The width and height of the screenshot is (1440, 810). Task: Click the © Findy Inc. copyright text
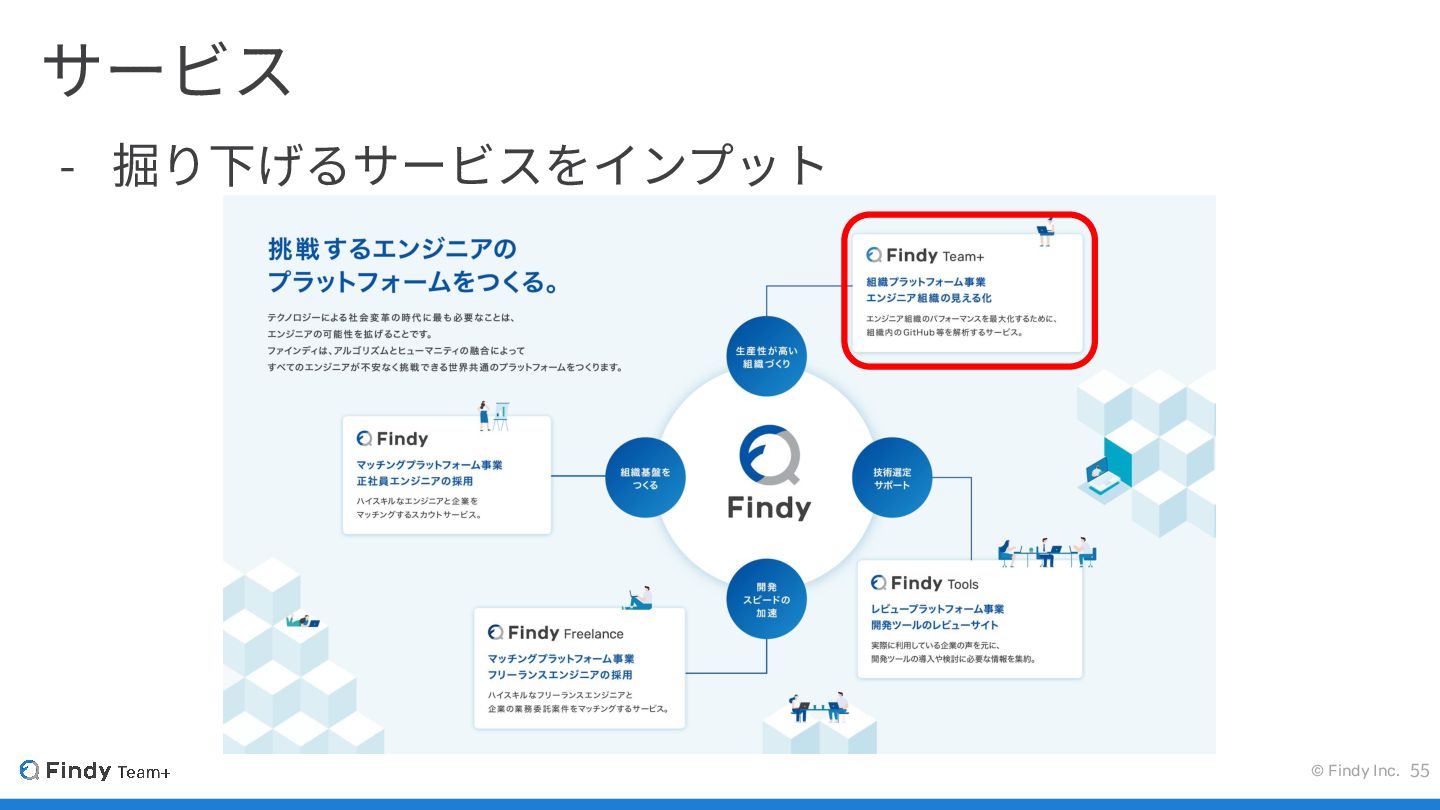click(x=1355, y=771)
